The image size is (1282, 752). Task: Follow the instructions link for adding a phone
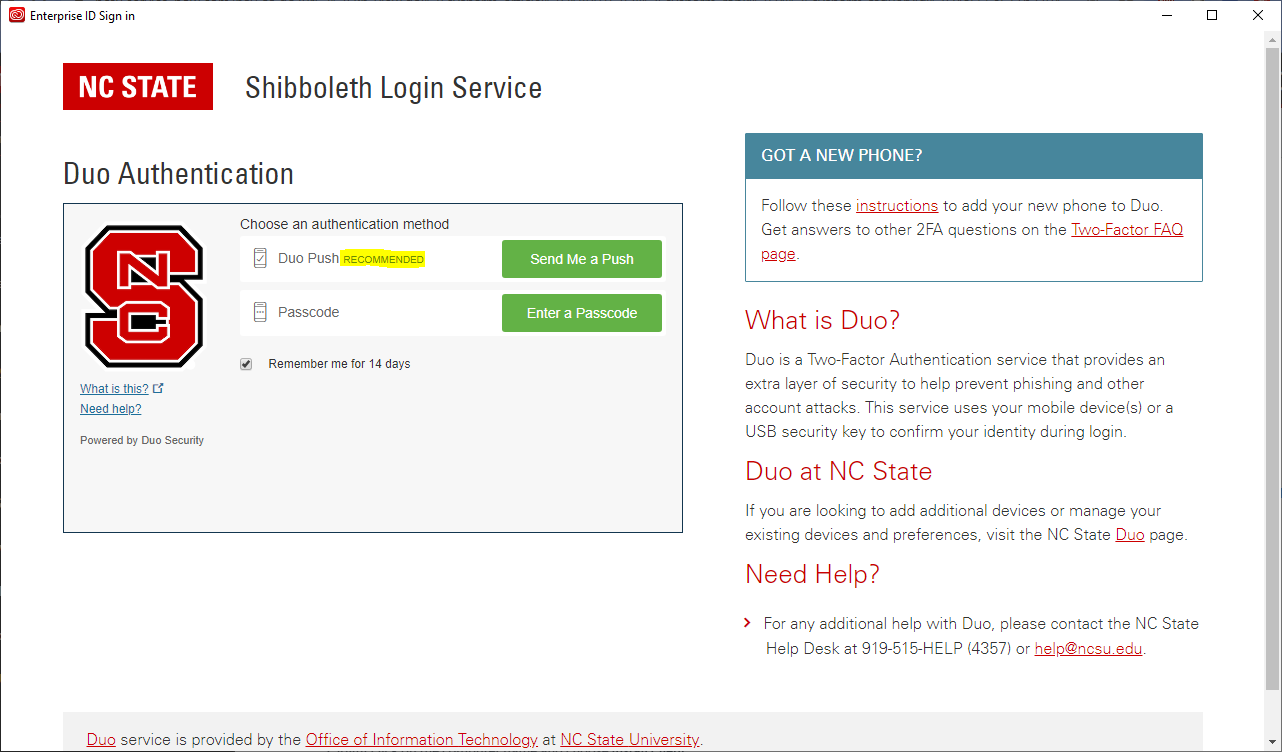click(896, 205)
